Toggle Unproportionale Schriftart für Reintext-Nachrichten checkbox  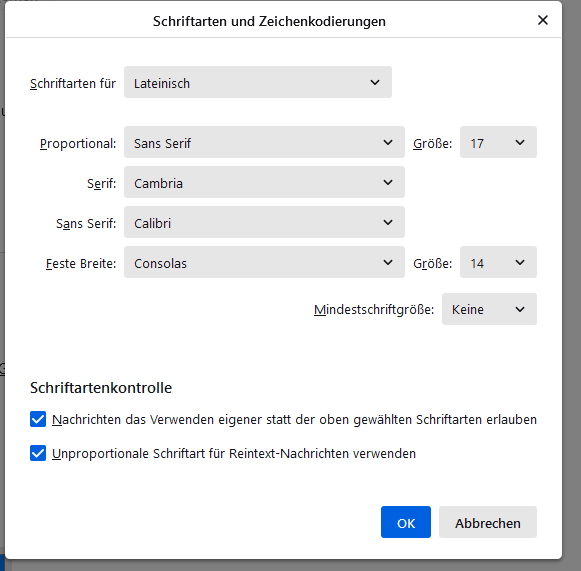coord(38,453)
